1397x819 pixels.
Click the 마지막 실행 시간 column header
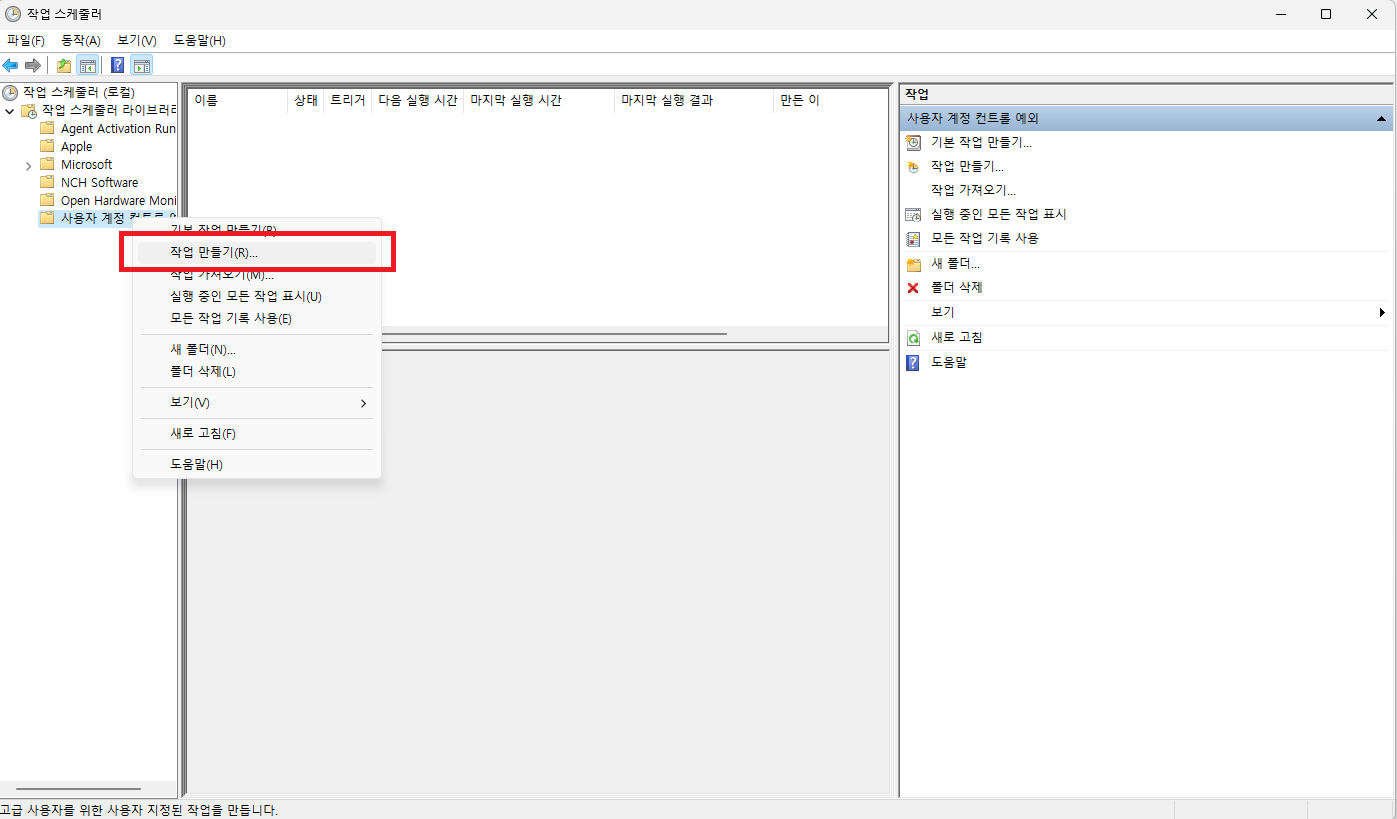tap(538, 101)
